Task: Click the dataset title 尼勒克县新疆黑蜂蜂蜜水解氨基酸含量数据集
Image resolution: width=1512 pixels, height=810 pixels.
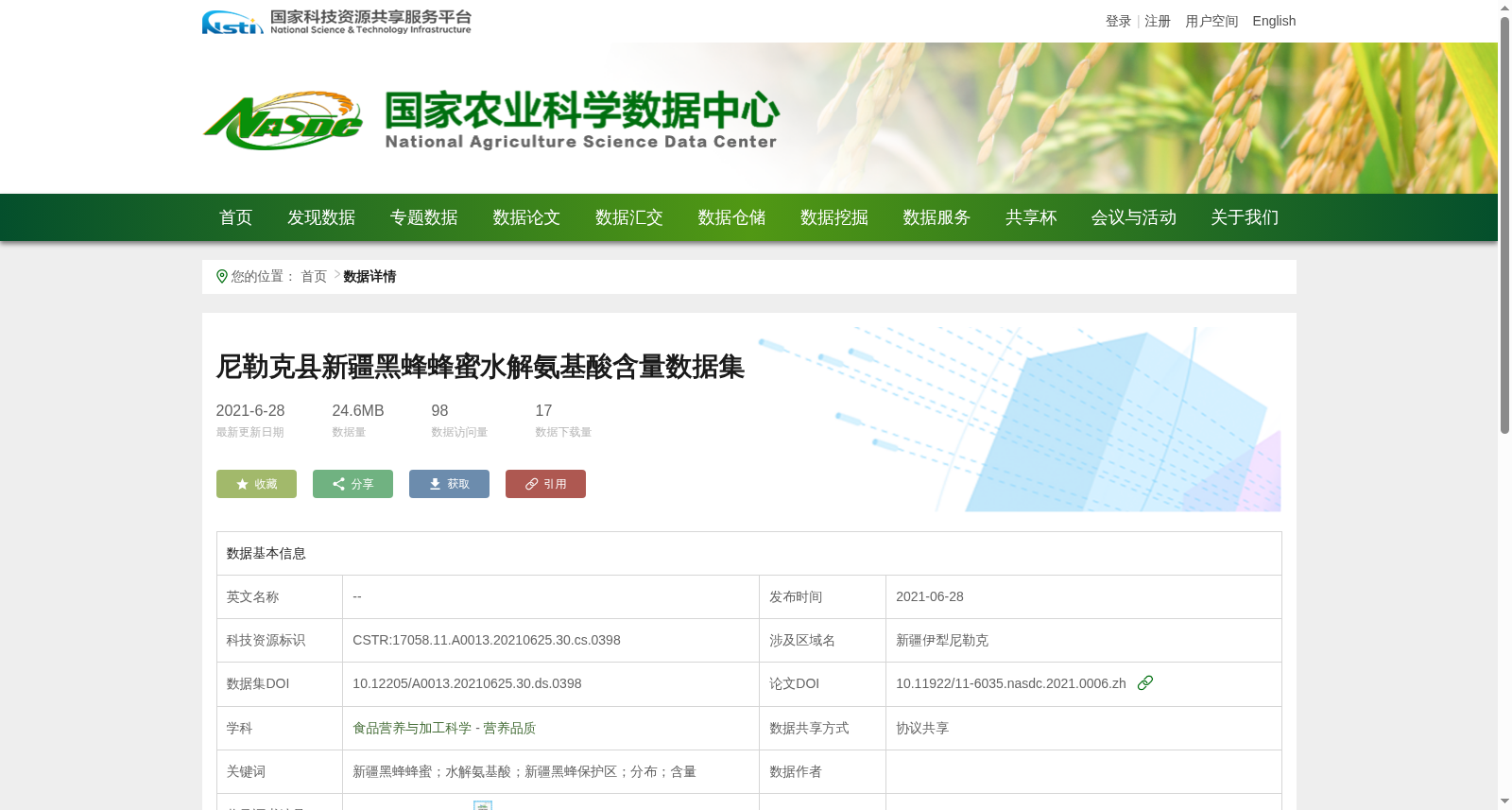Action: click(480, 367)
